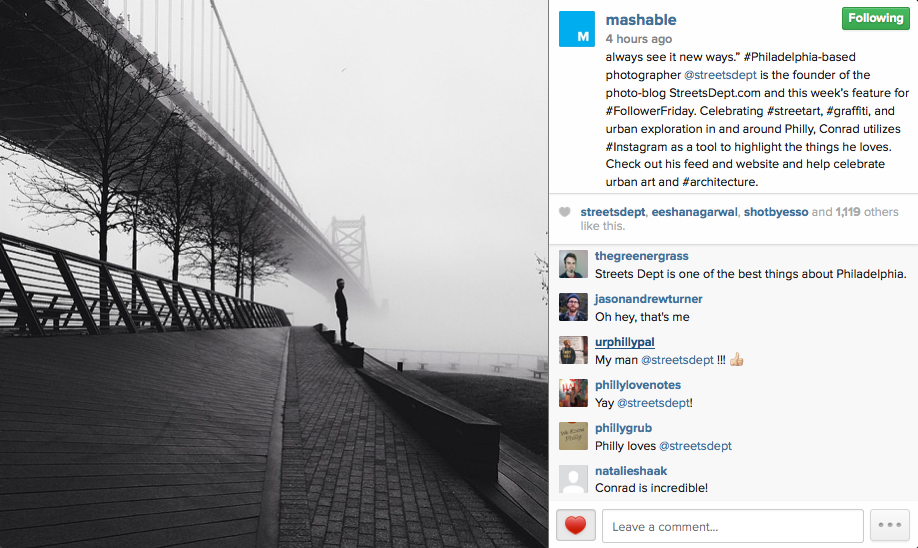Open the eeshanagarwal liker profile link
Screen dimensions: 918x548
(698, 212)
